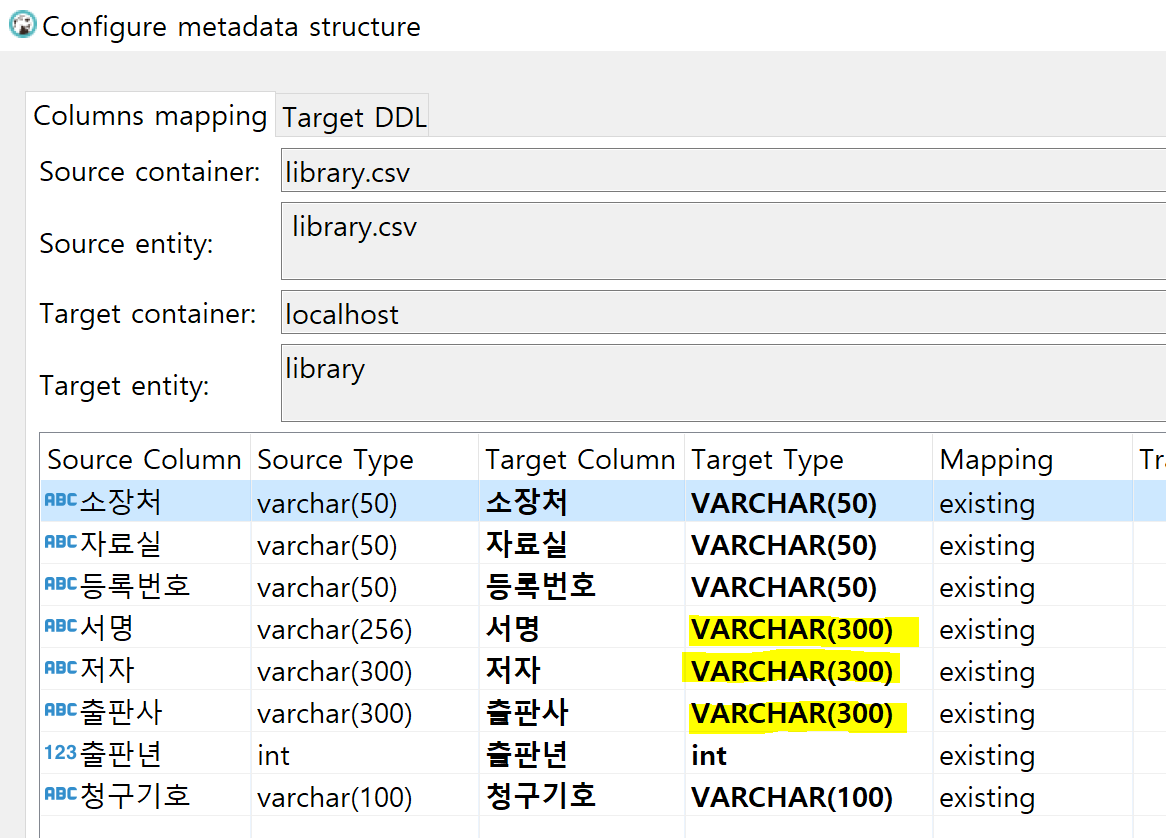The width and height of the screenshot is (1166, 838).
Task: Edit target column 저자
Action: (x=512, y=670)
